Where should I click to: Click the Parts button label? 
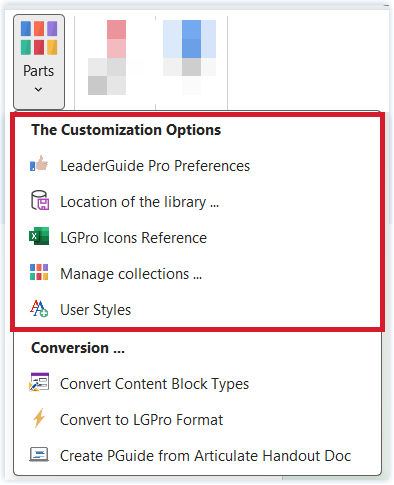[x=38, y=71]
